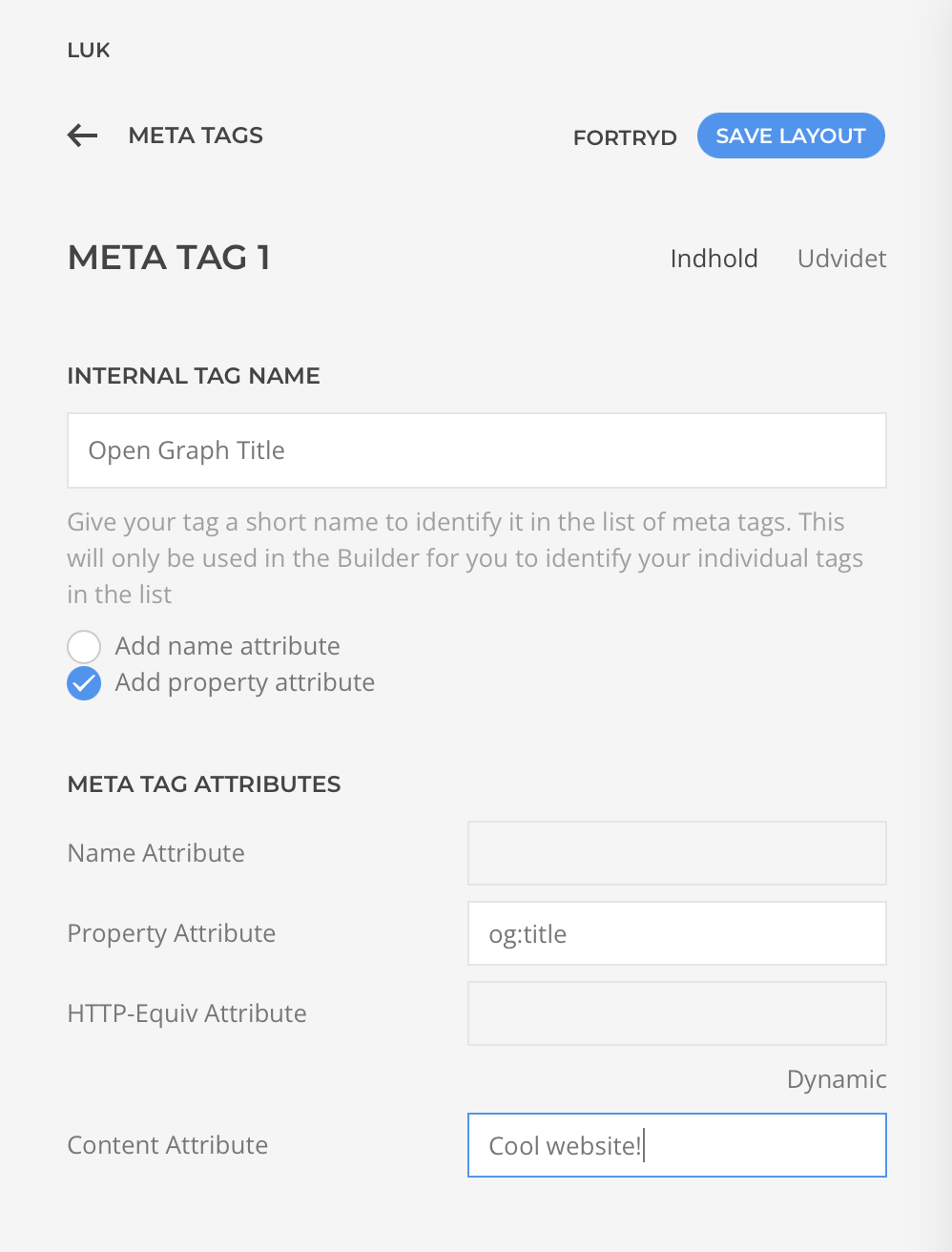Screen dimensions: 952x1252
Task: Toggle the Add property attribute radio button
Action: pos(84,683)
